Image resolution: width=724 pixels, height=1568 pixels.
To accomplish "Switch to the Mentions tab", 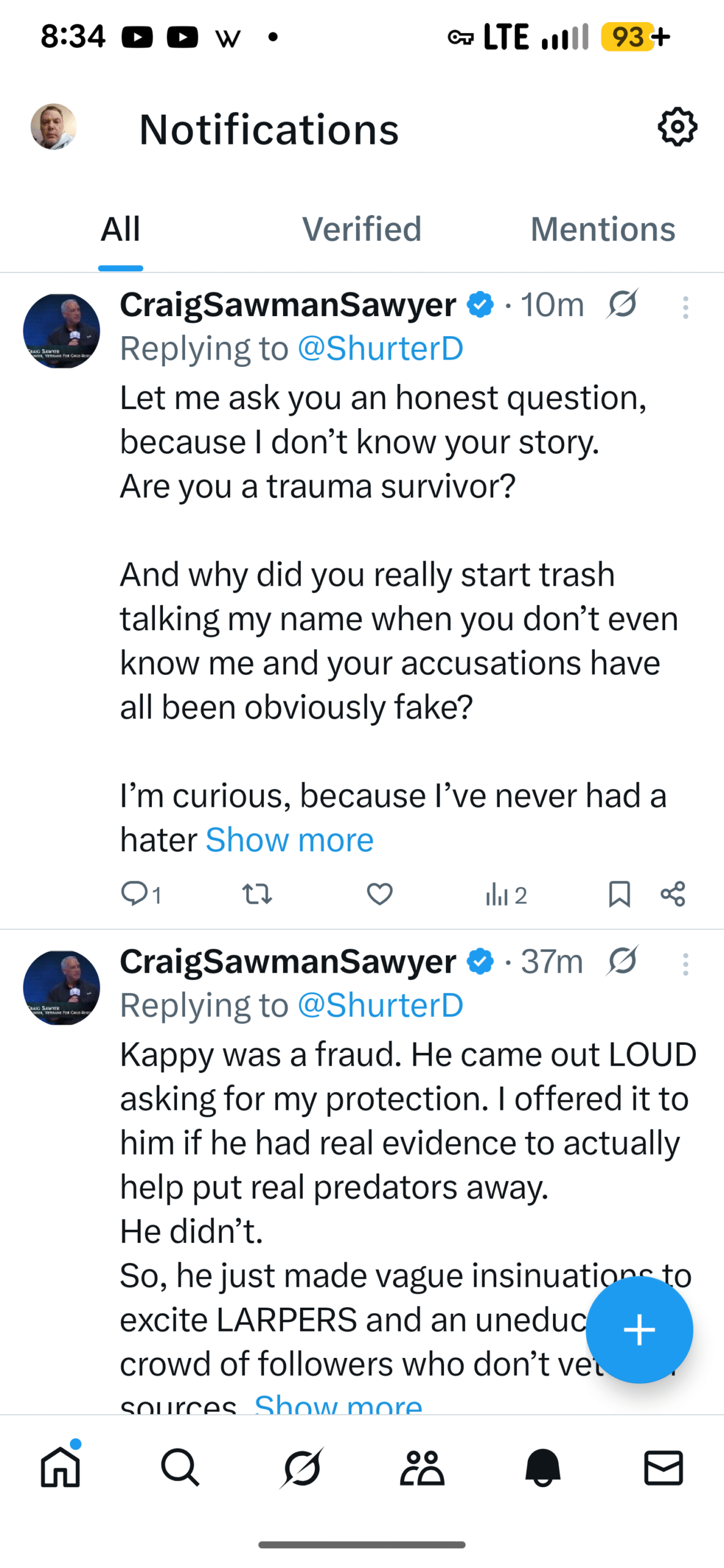I will [603, 229].
